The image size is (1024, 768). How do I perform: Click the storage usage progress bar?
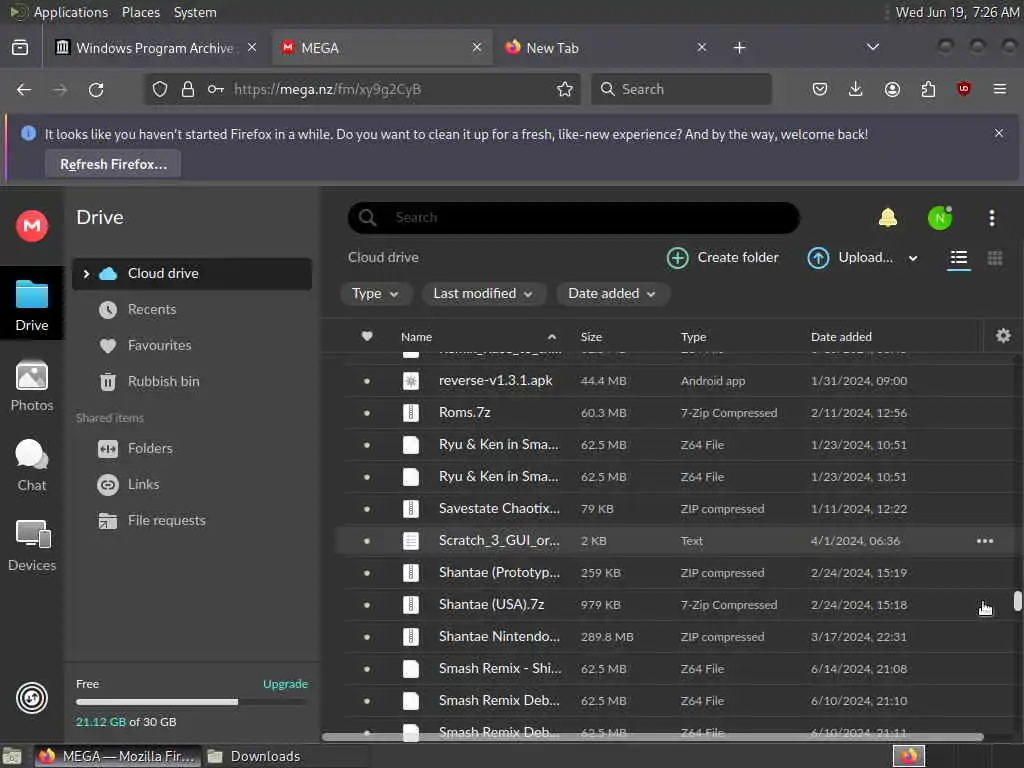(x=191, y=702)
